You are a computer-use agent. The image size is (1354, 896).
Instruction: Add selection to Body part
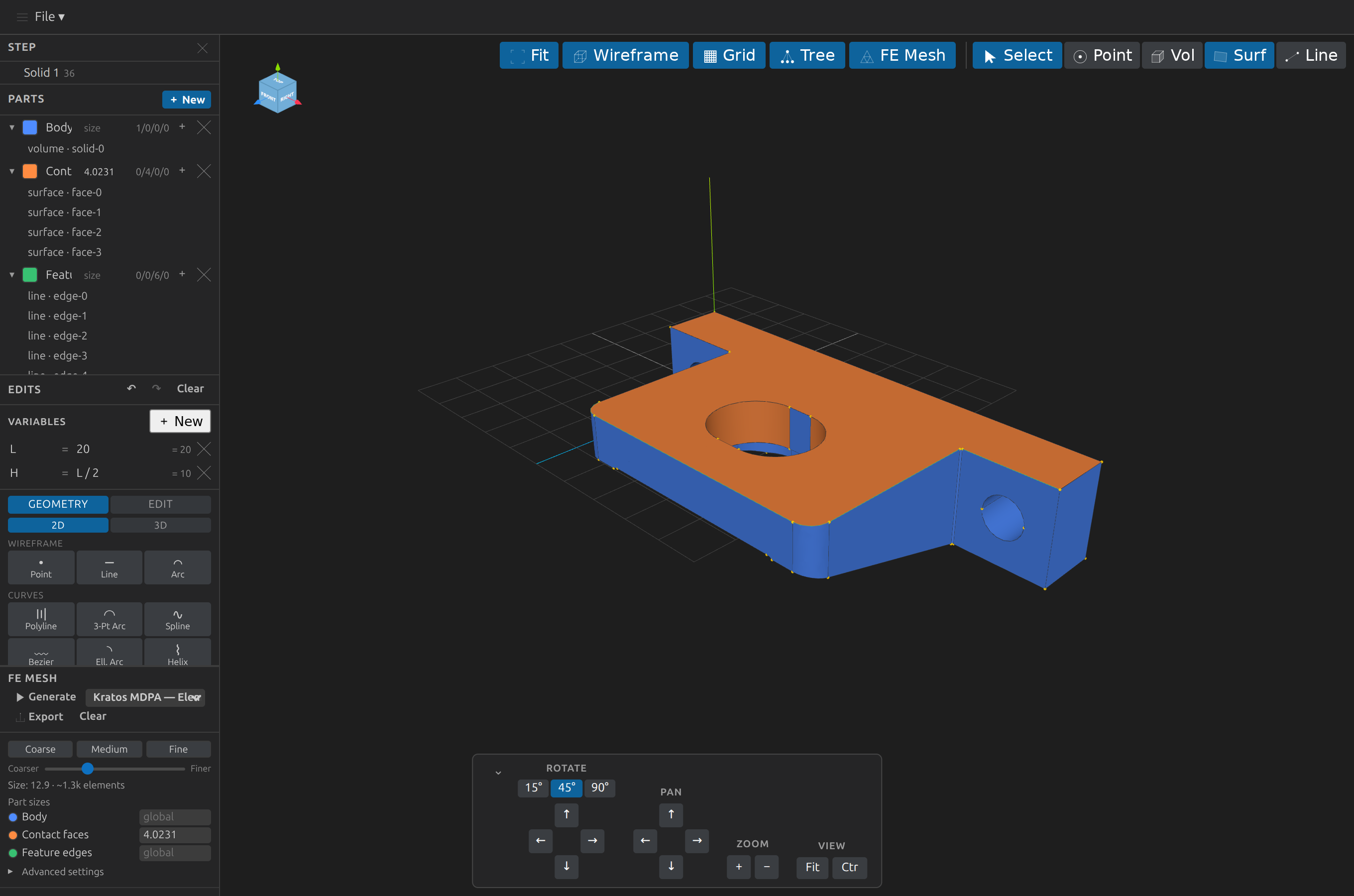click(182, 127)
